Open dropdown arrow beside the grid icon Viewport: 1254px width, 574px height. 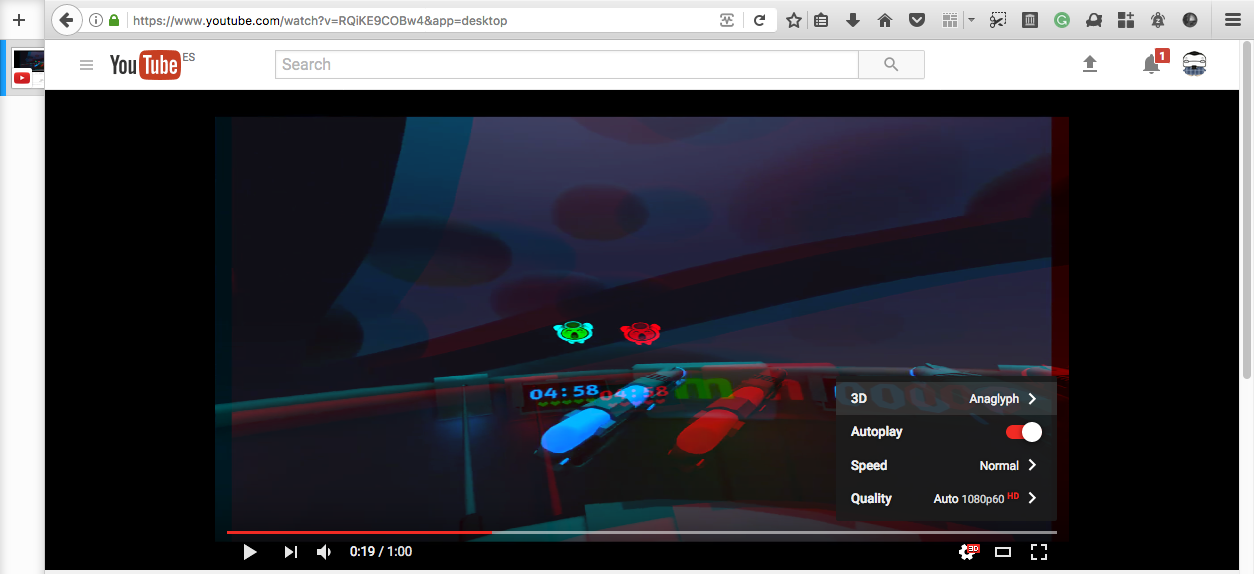[x=971, y=20]
